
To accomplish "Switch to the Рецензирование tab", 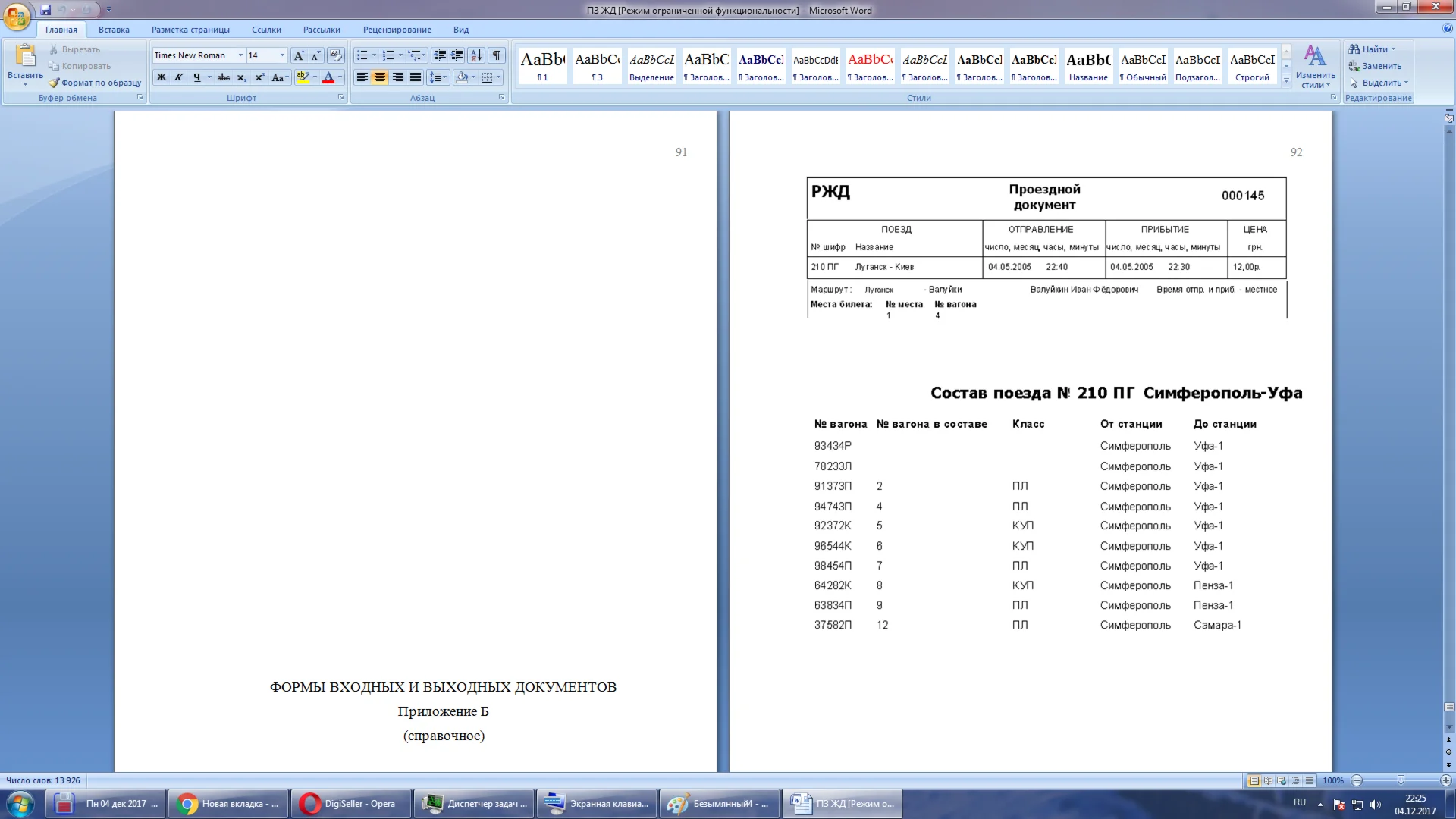I will 397,30.
